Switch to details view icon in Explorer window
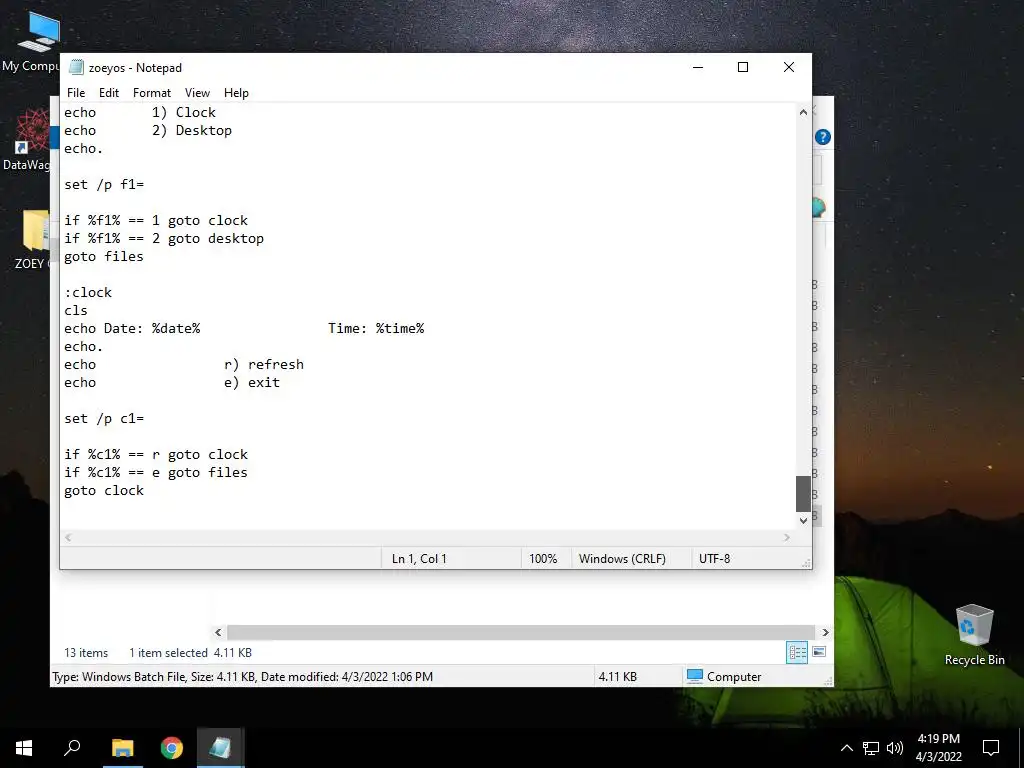Screen dimensions: 1024x768 tap(797, 652)
